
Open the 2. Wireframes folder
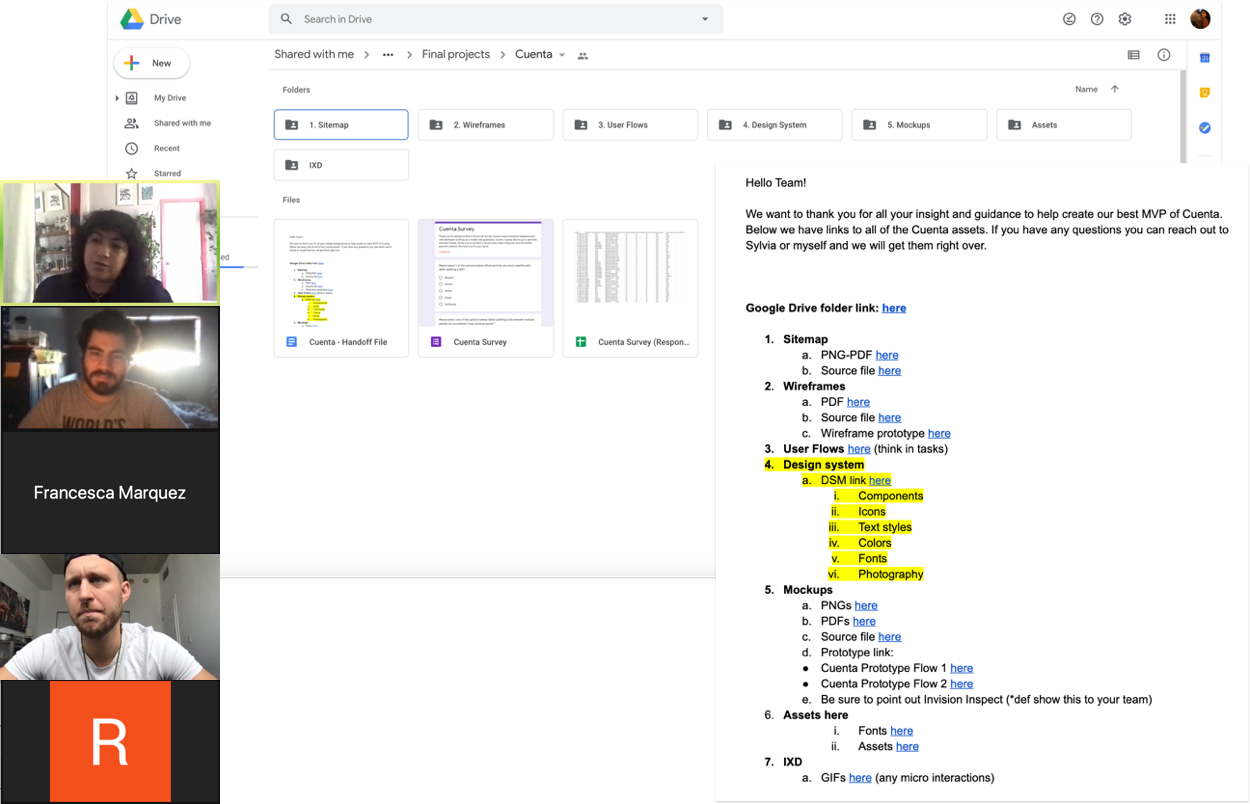[x=486, y=125]
